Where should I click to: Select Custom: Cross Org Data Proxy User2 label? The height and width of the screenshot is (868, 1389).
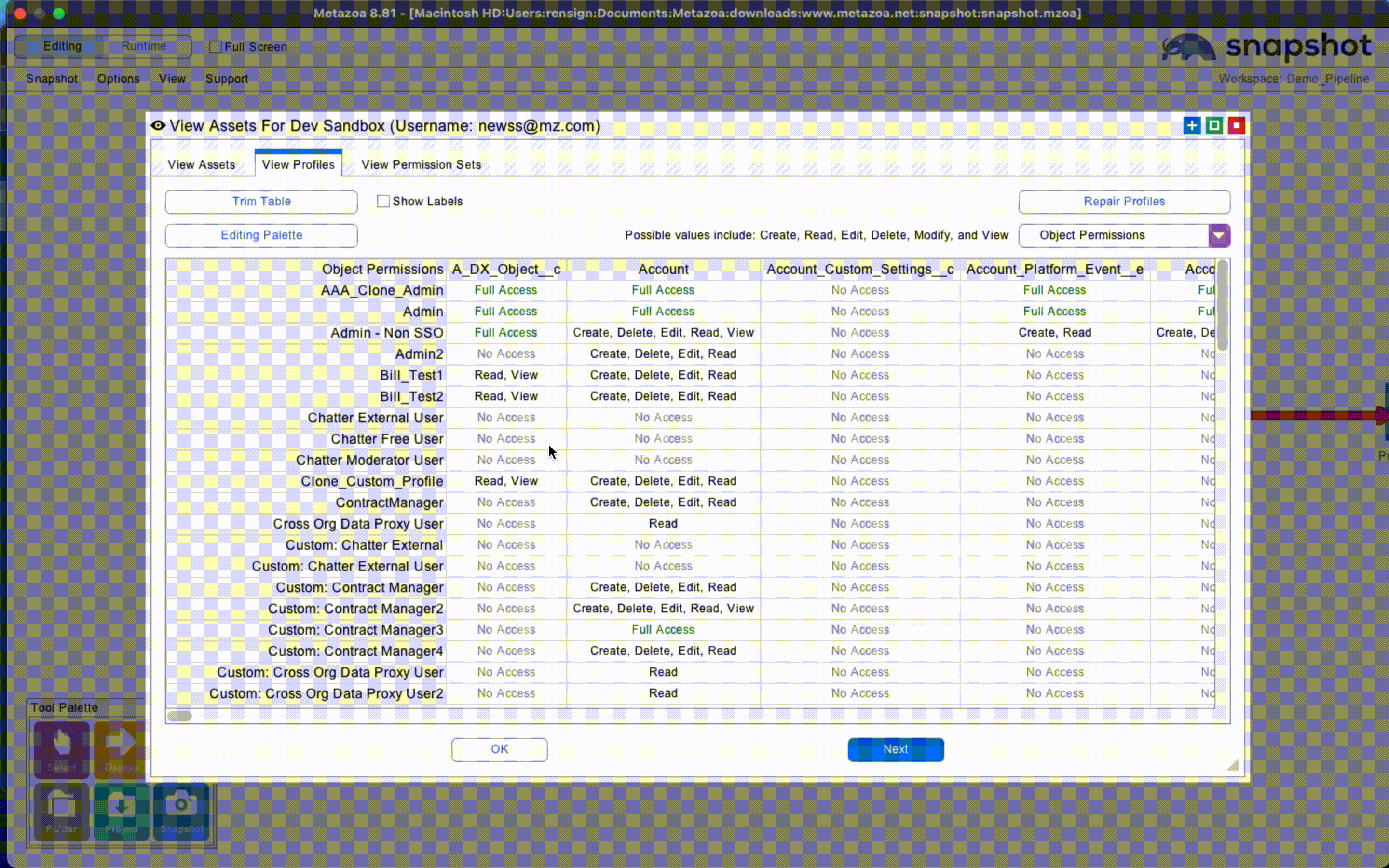(326, 694)
